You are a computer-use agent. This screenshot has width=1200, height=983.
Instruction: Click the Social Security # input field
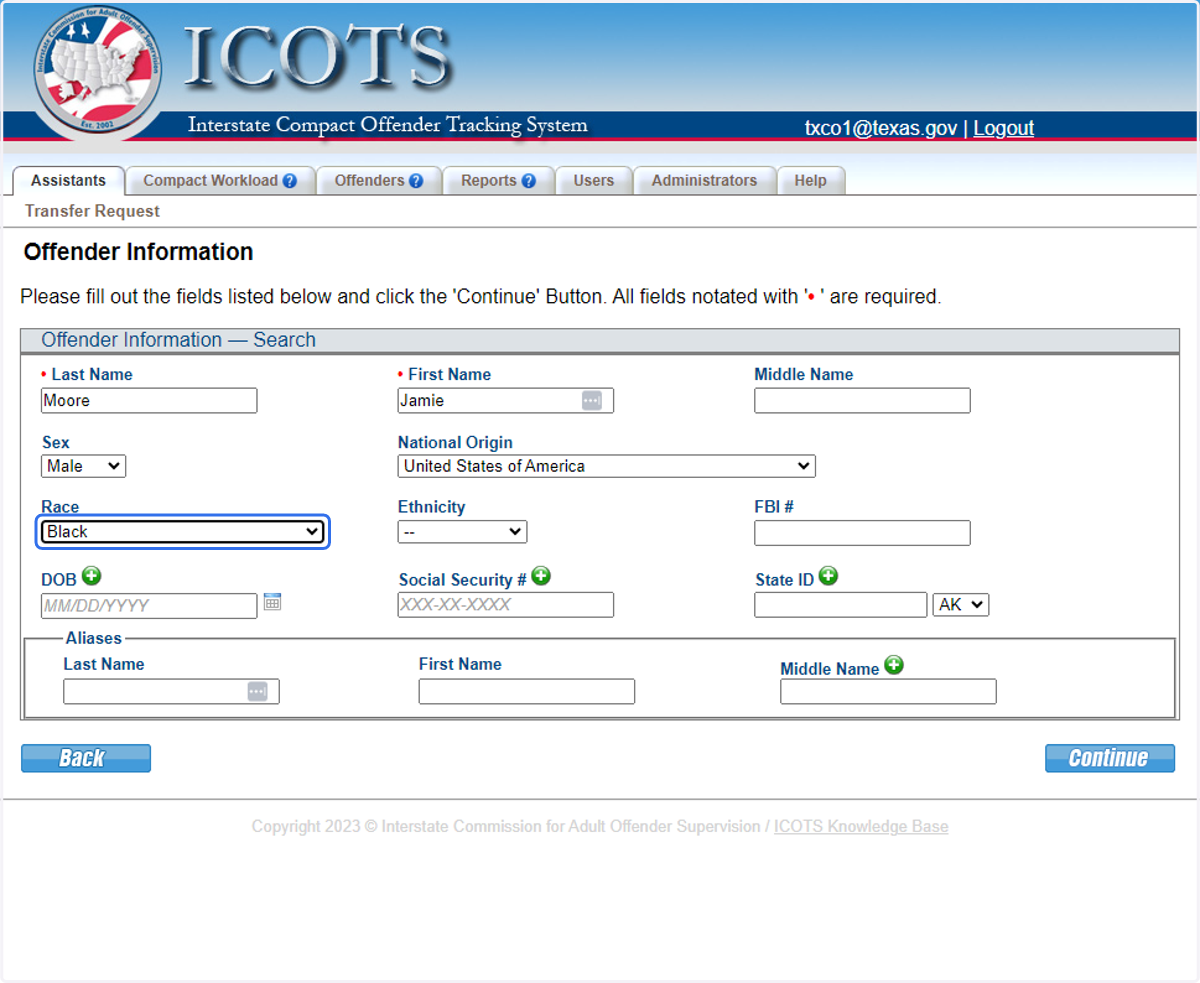[x=506, y=605]
